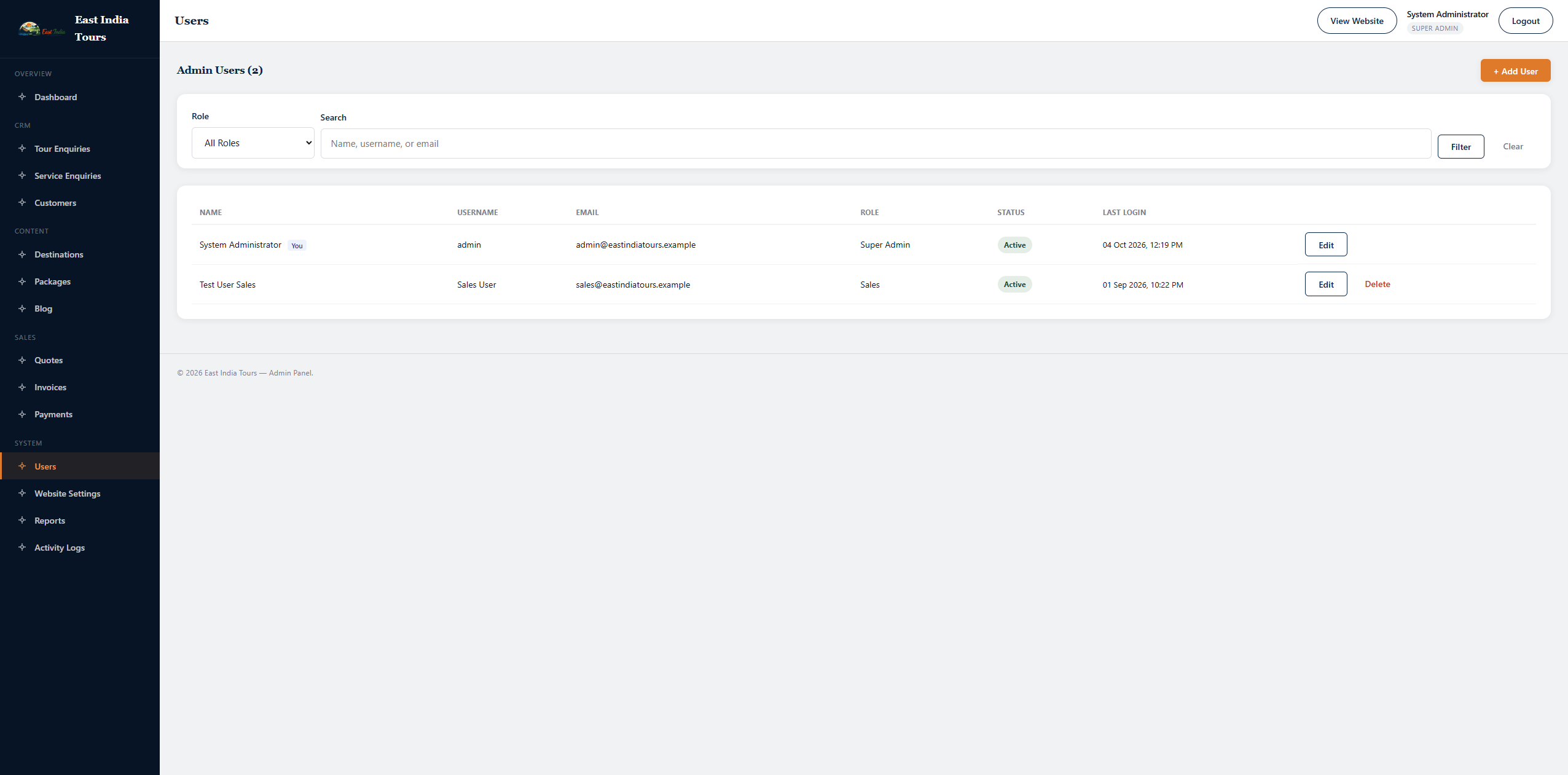Edit the Test User Sales user

(1326, 285)
